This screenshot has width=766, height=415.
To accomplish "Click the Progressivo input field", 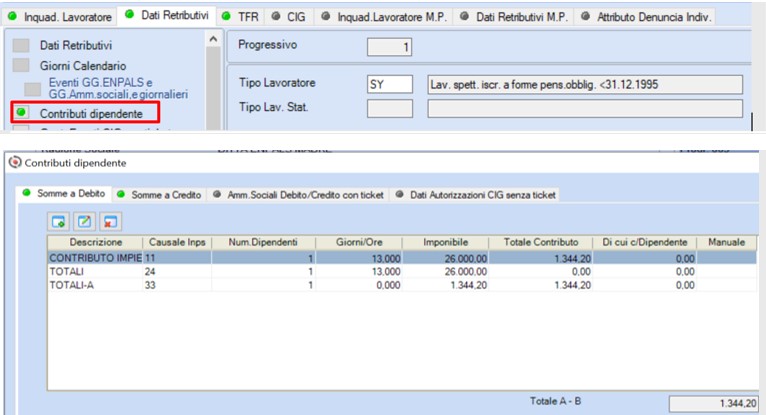I will click(x=389, y=47).
